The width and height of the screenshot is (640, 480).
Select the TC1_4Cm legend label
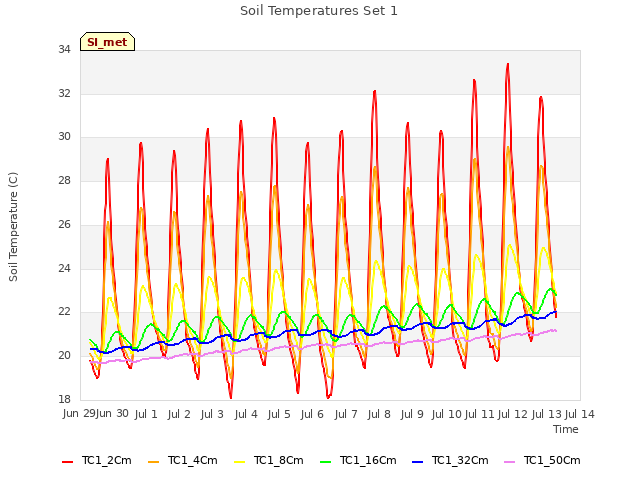pos(193,460)
